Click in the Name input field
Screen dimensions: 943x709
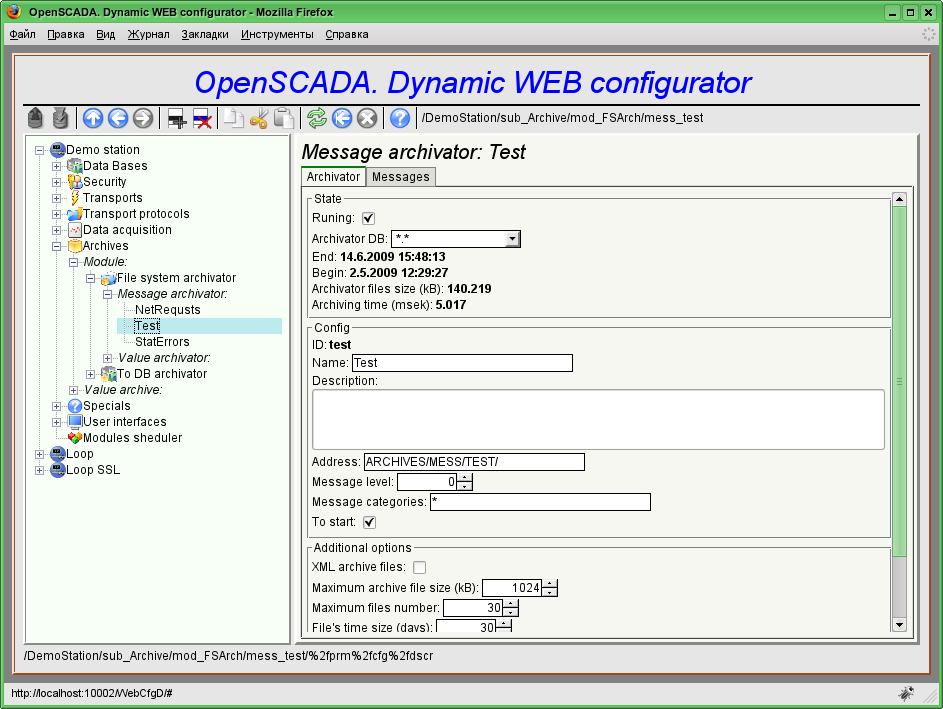coord(462,363)
